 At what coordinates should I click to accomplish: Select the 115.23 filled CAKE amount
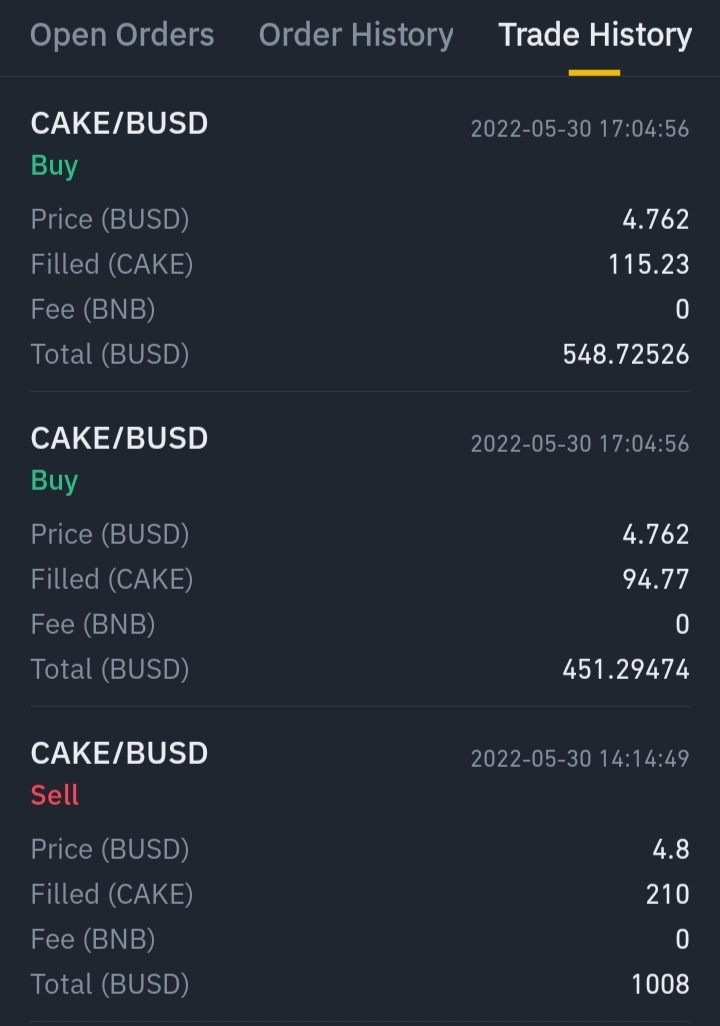coord(649,264)
